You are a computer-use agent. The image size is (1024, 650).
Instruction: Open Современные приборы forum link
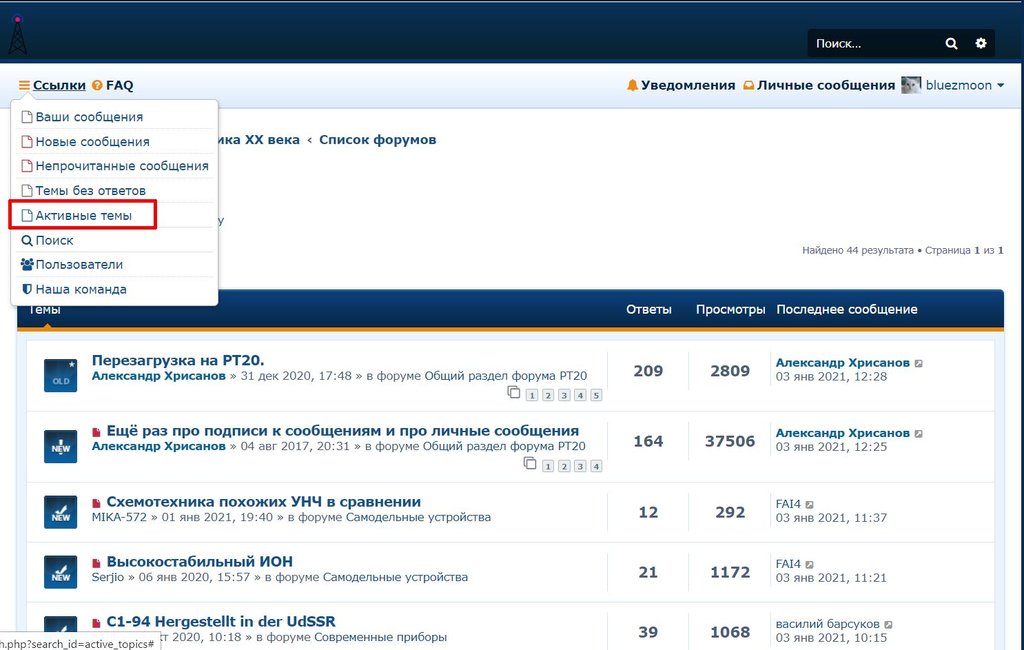381,637
